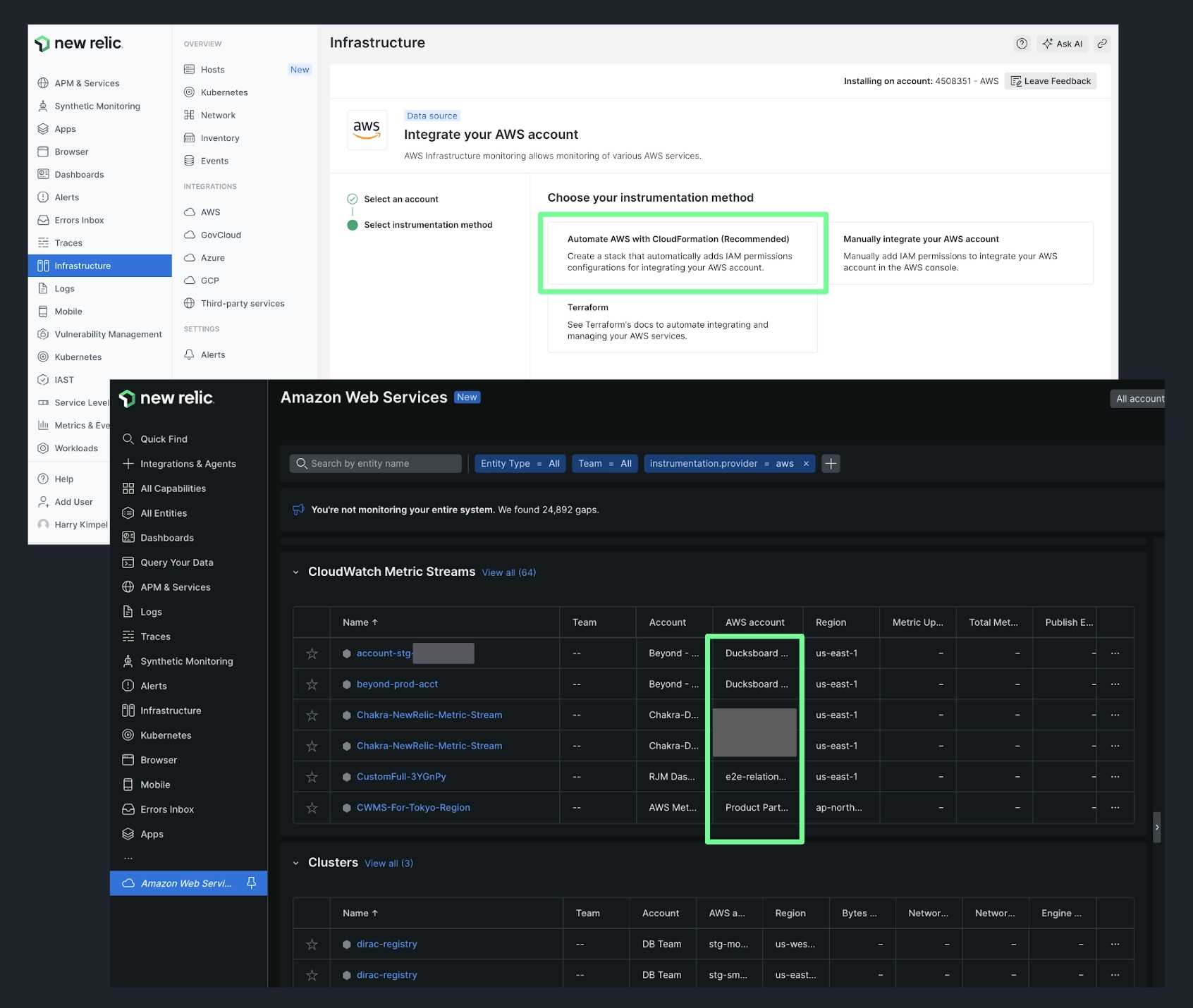Open View all metric streams link
1193x1008 pixels.
[x=508, y=572]
